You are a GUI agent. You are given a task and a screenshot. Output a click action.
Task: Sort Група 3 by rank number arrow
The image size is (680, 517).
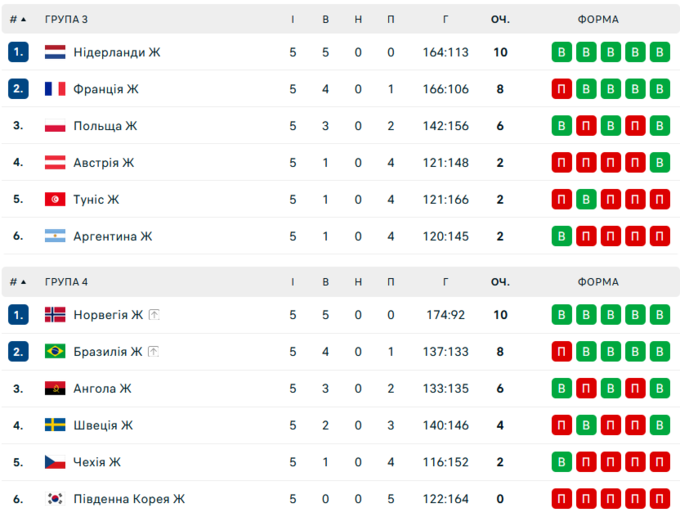18,19
